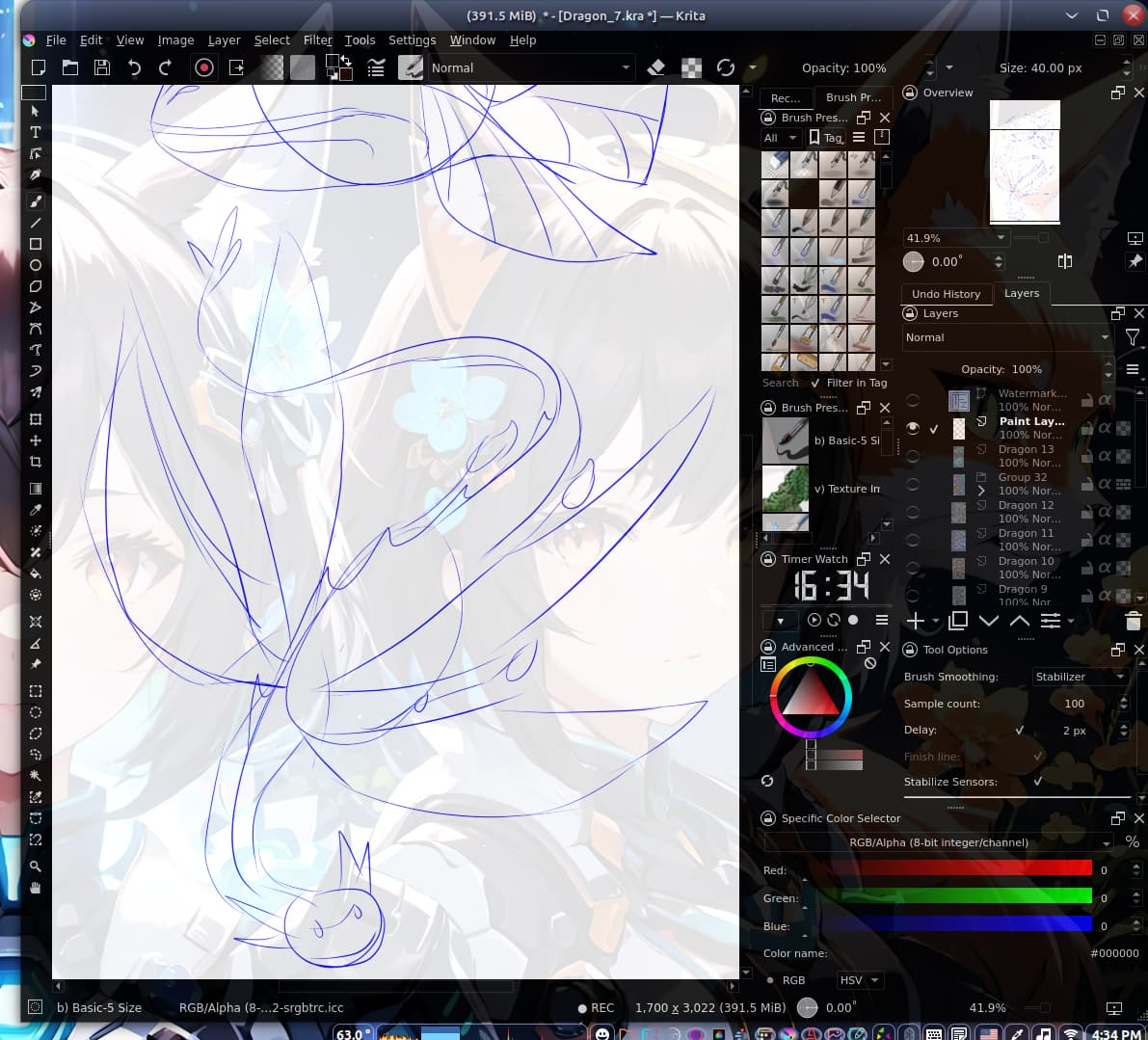Expand the Group 32 layer
The height and width of the screenshot is (1040, 1148).
pos(981,492)
